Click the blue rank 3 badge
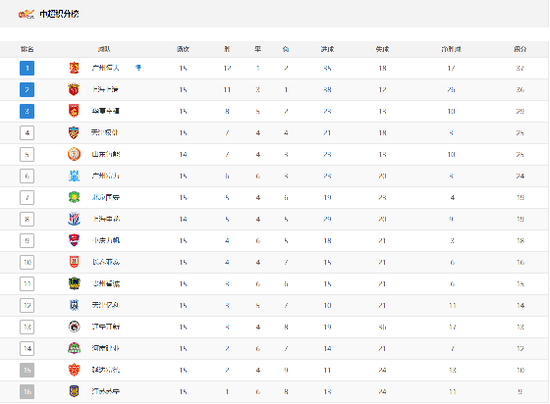Viewport: 550px width, 404px height. 27,111
